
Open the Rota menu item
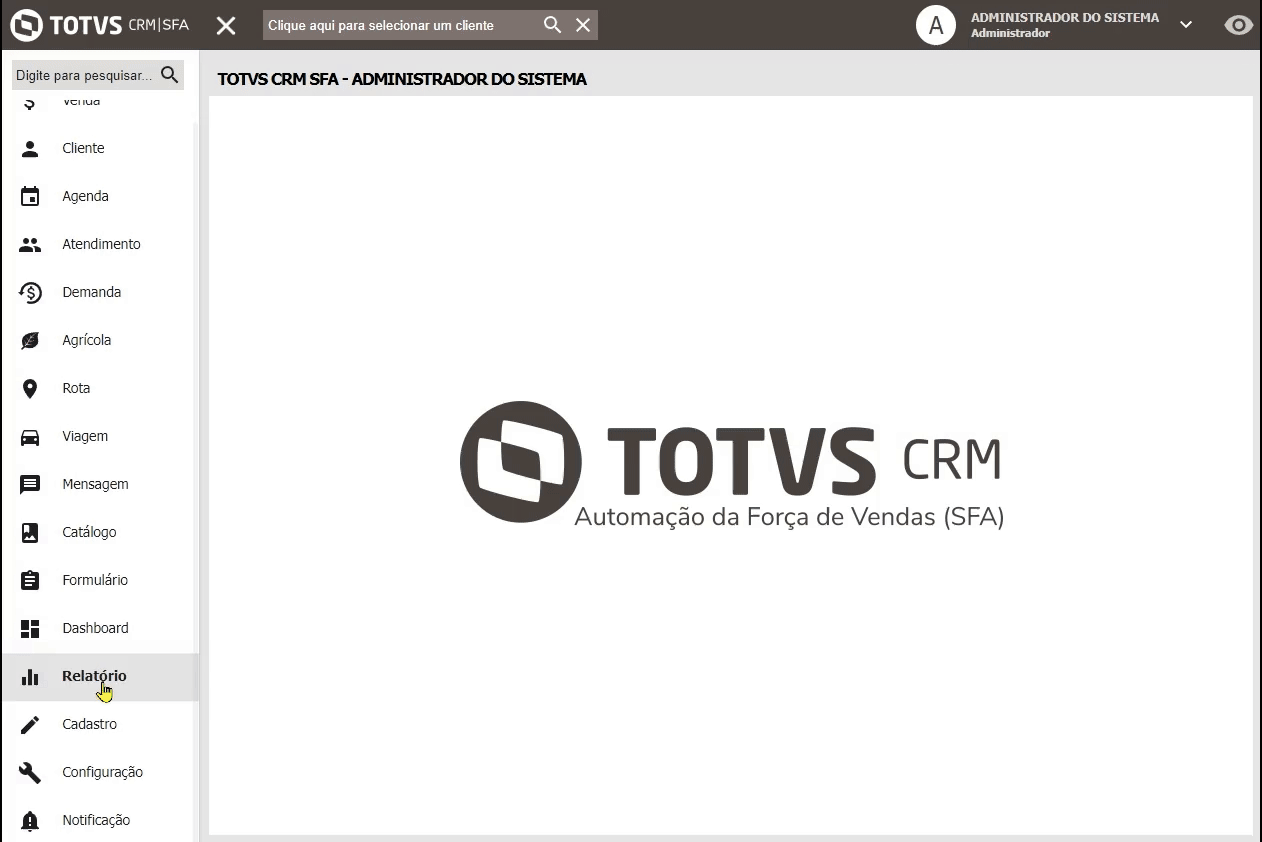click(100, 388)
